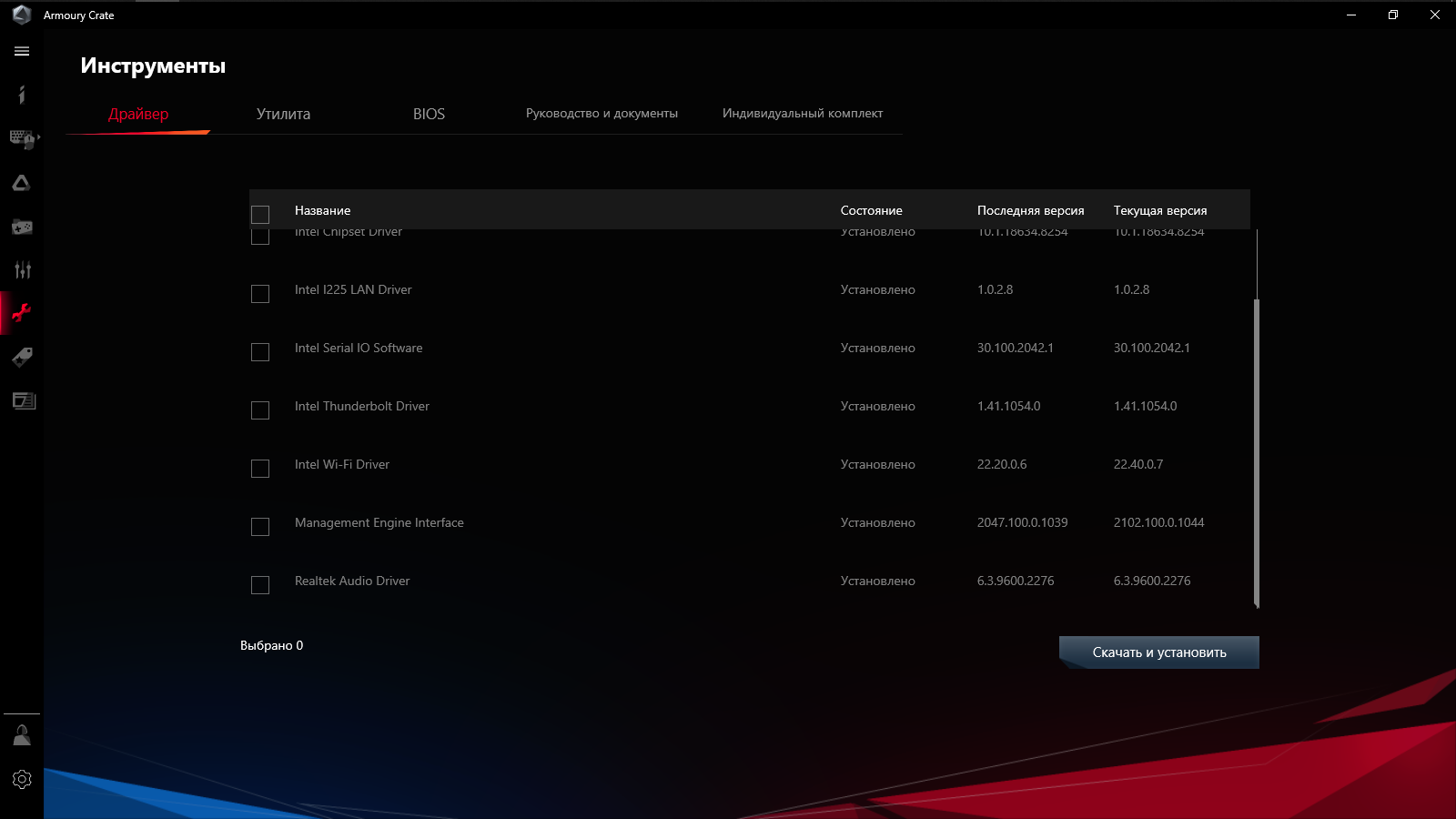Switch to the BIOS tab
Image resolution: width=1456 pixels, height=819 pixels.
(428, 114)
